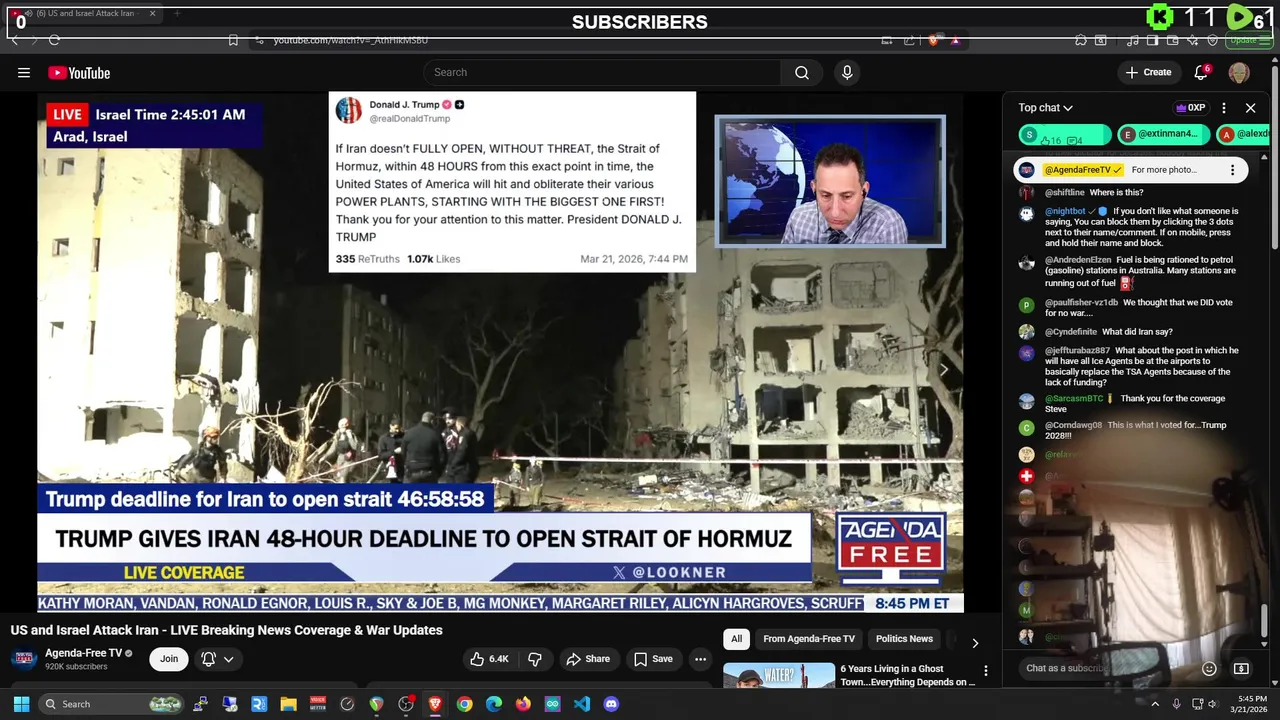
Task: Click the search magnifier button
Action: coord(802,72)
